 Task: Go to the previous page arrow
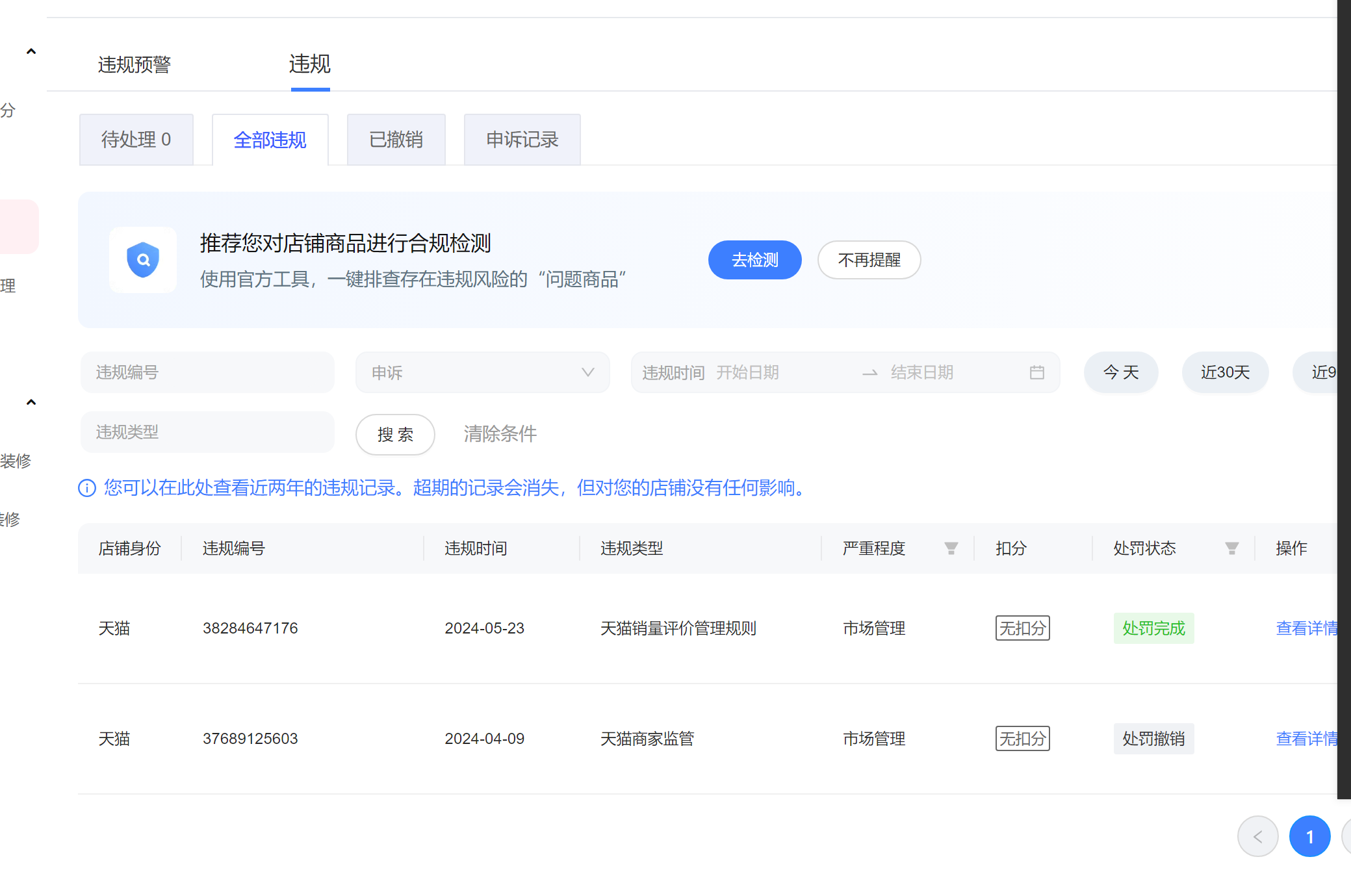click(x=1257, y=836)
